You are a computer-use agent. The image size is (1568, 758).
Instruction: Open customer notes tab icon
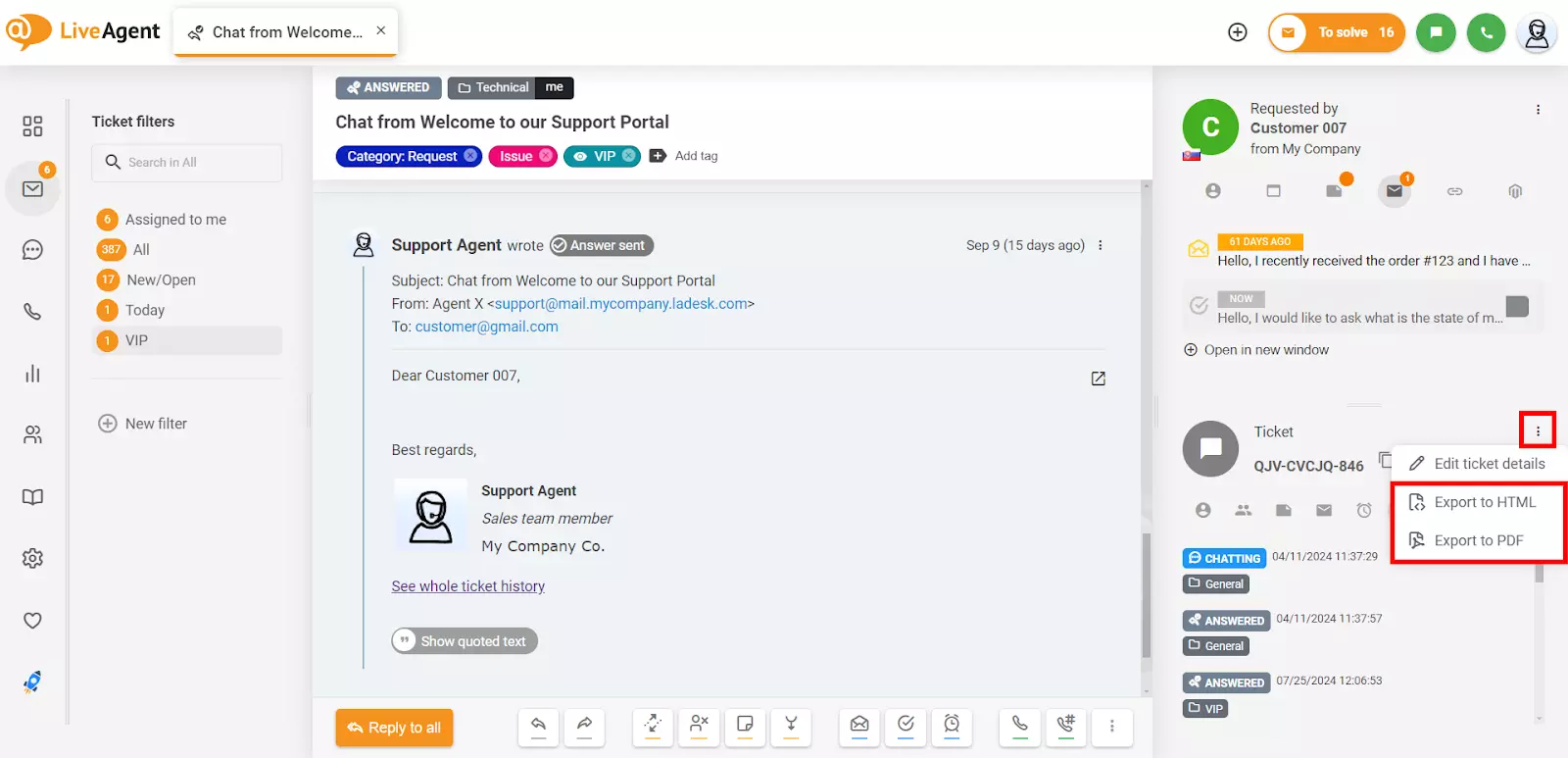point(1335,191)
